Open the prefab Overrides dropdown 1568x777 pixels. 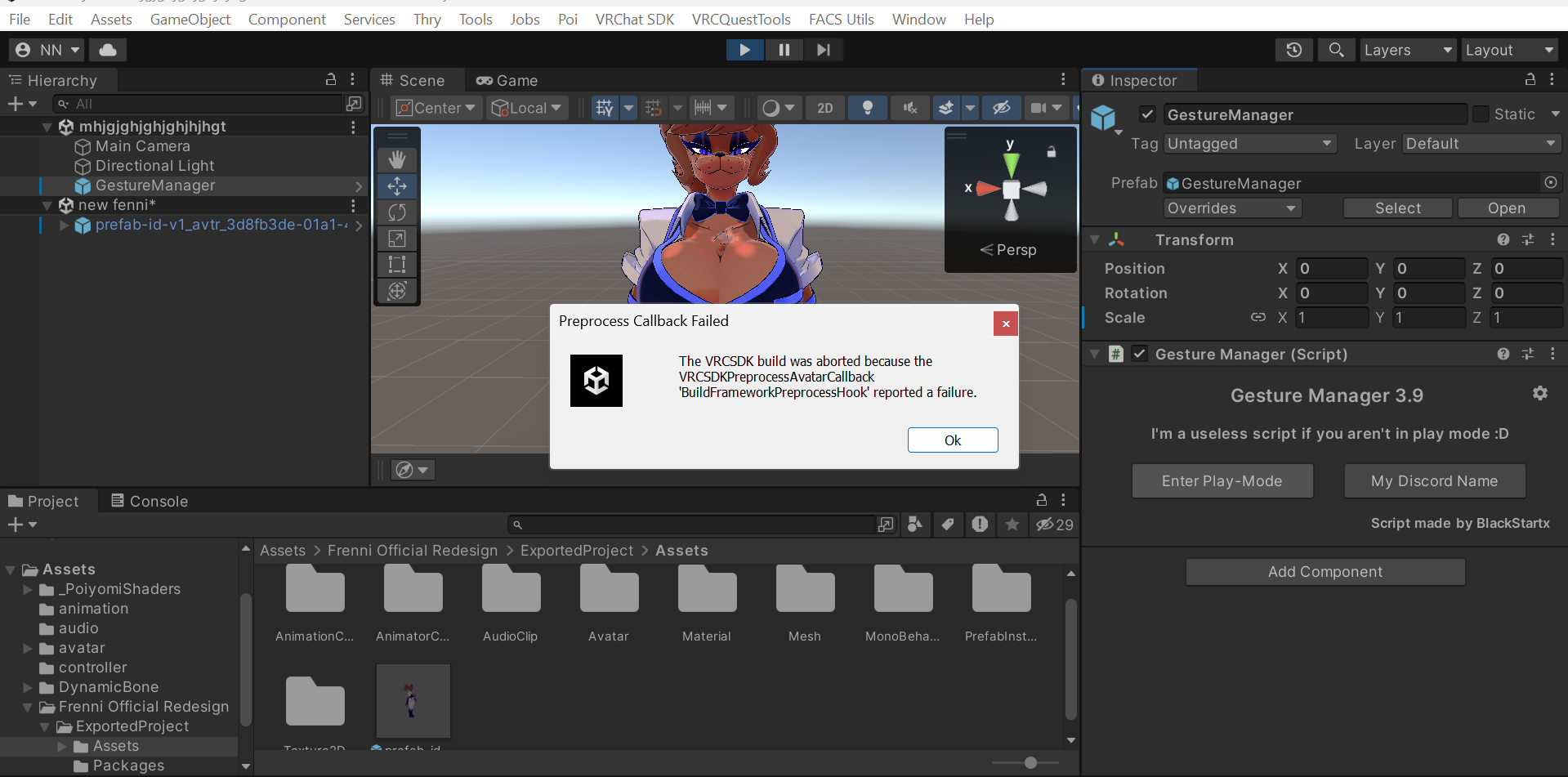pyautogui.click(x=1232, y=208)
